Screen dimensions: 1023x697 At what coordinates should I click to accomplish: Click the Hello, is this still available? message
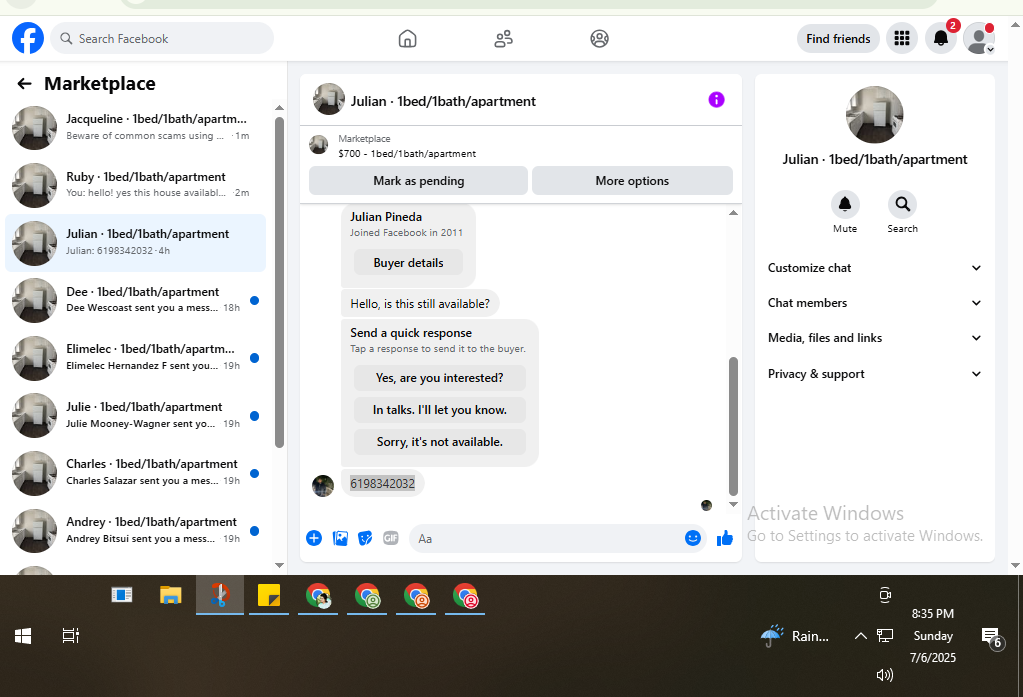pos(420,303)
